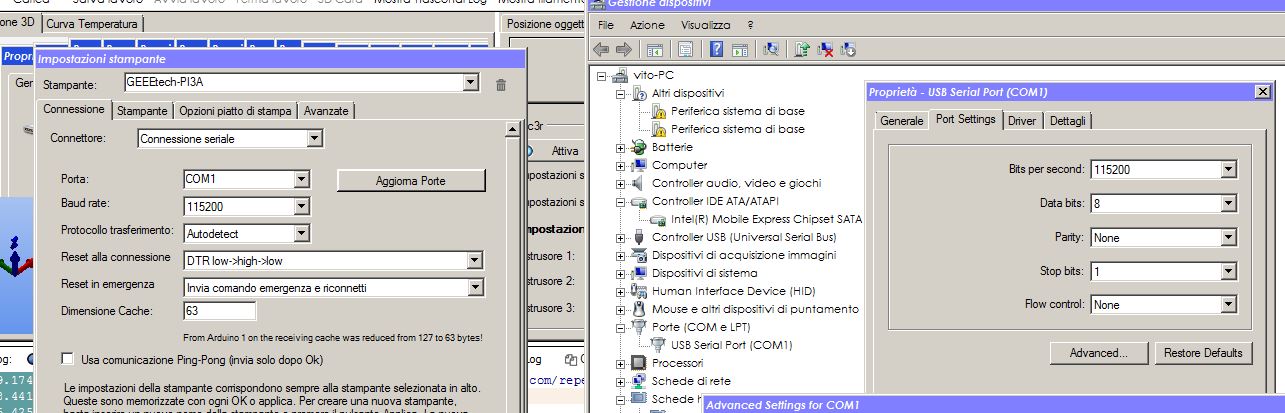The width and height of the screenshot is (1285, 413).
Task: Open the Baud rate dropdown in printer settings
Action: click(300, 207)
